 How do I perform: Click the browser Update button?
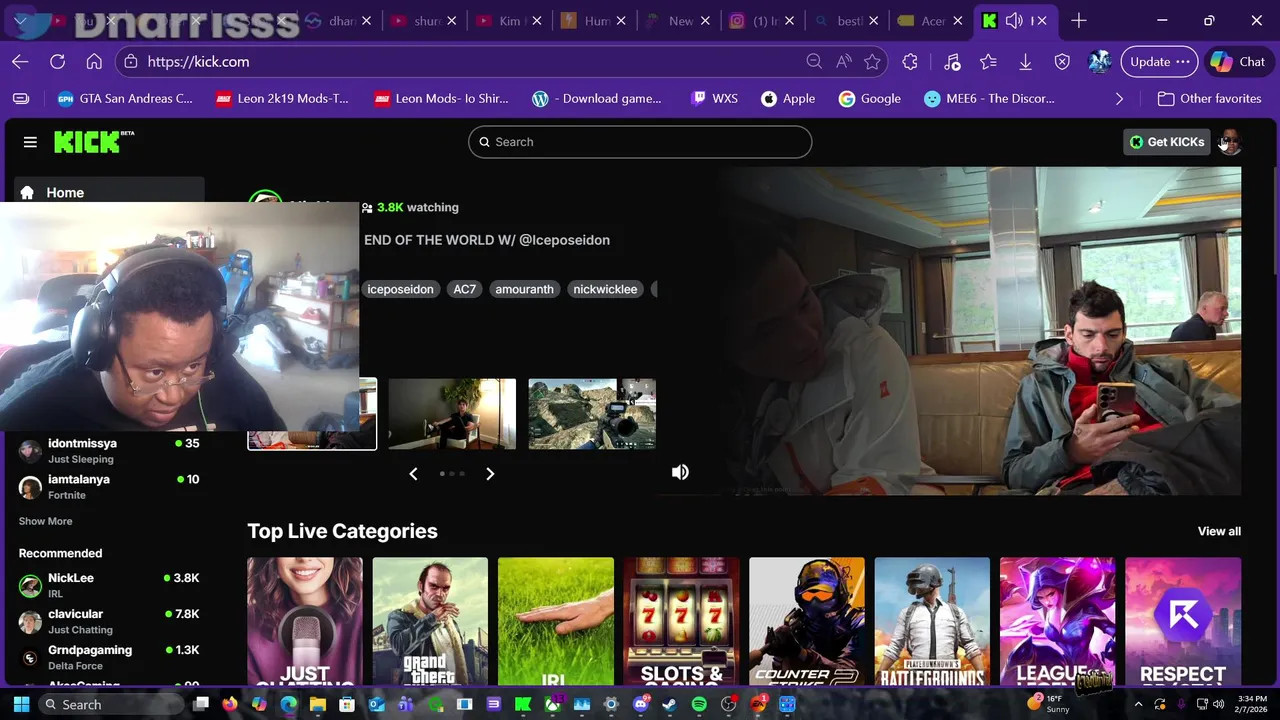coord(1159,62)
